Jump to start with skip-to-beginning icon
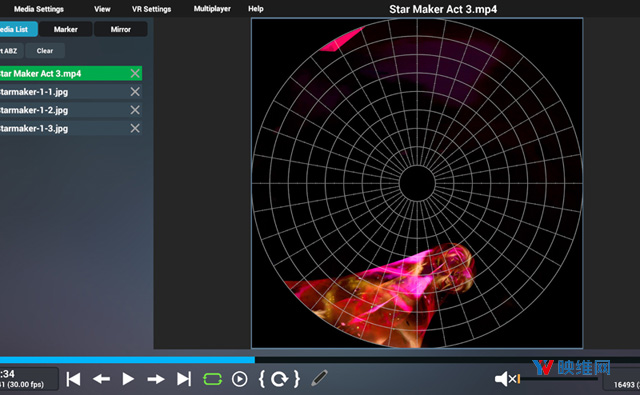 click(x=73, y=379)
